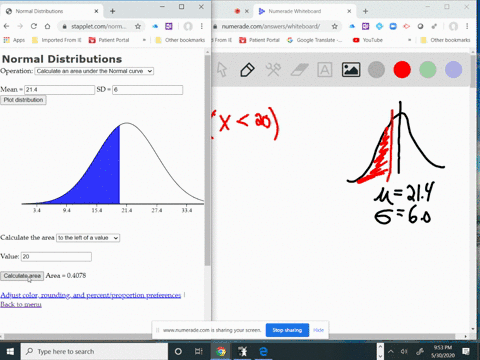Viewport: 480px width, 360px height.
Task: Choose the green color swatch
Action: pos(428,70)
